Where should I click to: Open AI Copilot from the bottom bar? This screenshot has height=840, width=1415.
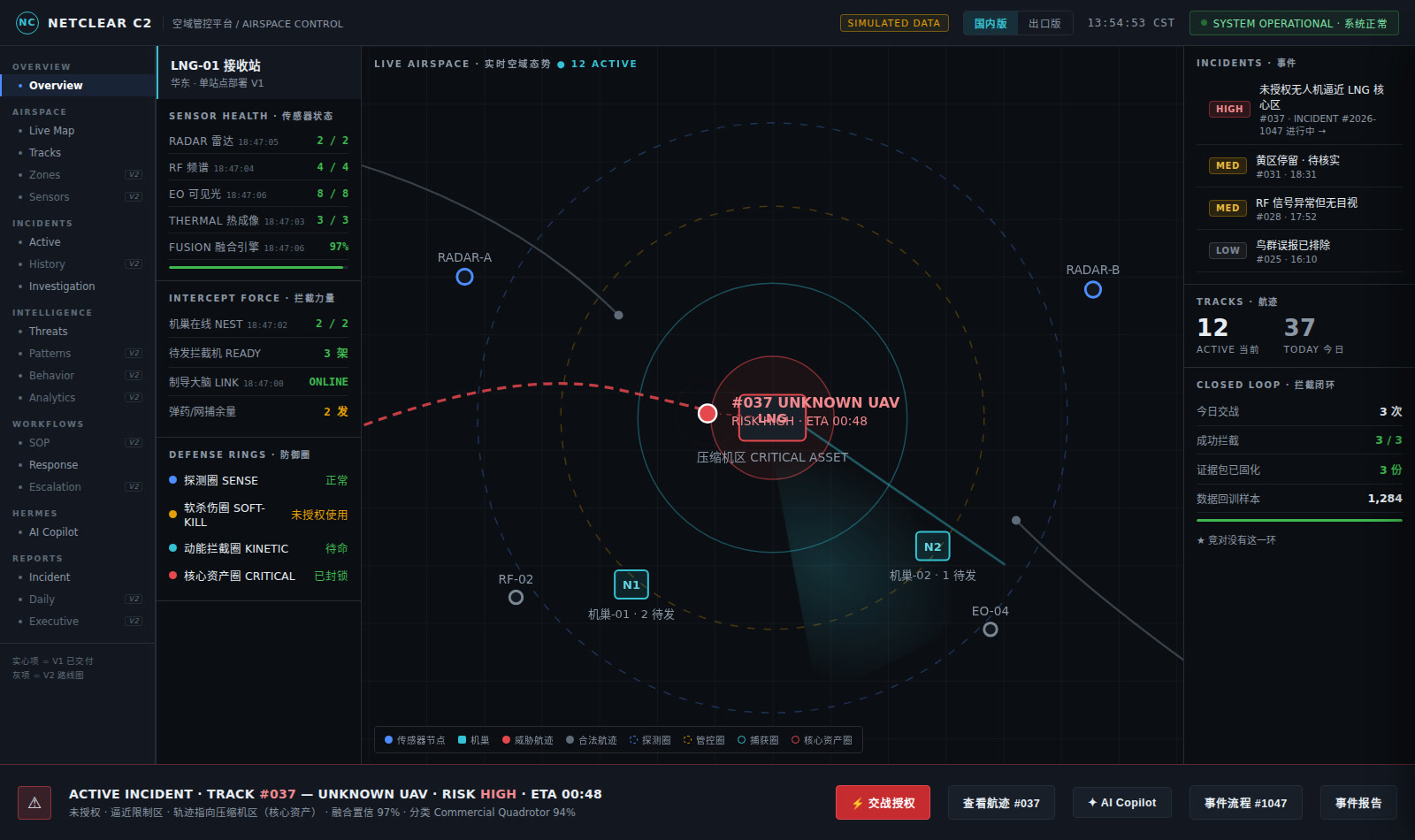[x=1122, y=803]
